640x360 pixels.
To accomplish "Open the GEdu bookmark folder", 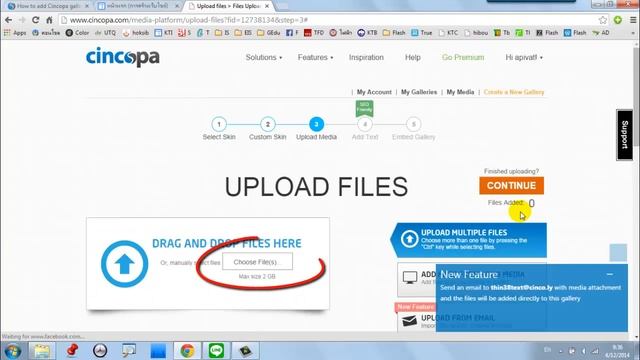I will (269, 33).
